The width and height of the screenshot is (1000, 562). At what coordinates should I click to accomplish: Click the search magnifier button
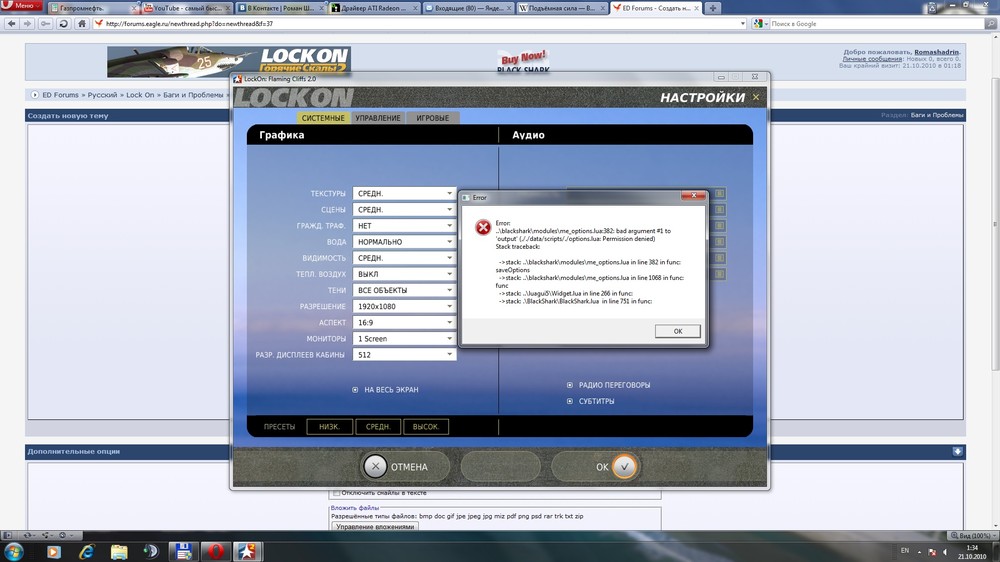tap(991, 24)
